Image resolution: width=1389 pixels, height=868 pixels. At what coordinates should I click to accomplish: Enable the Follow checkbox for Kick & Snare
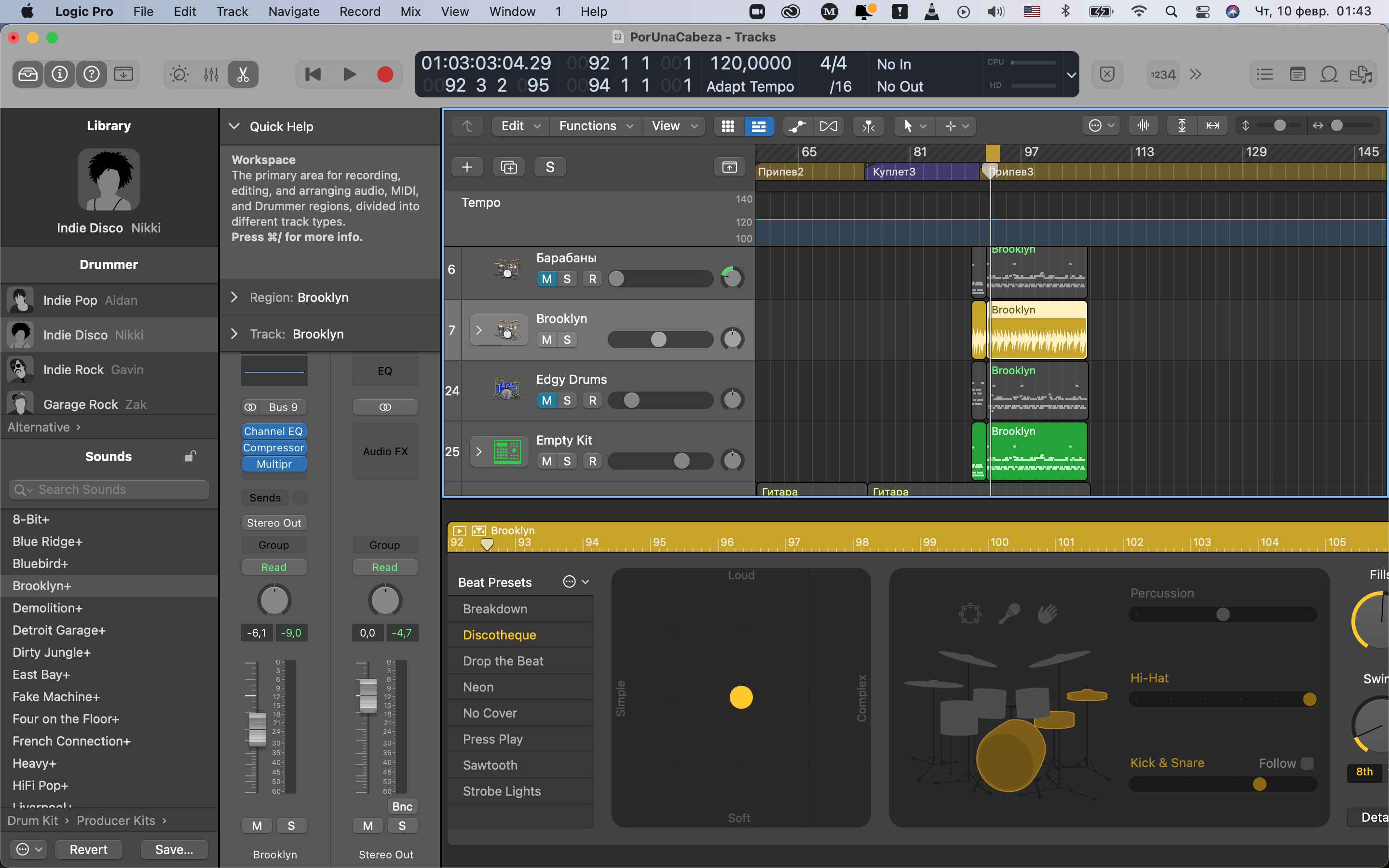pos(1307,763)
